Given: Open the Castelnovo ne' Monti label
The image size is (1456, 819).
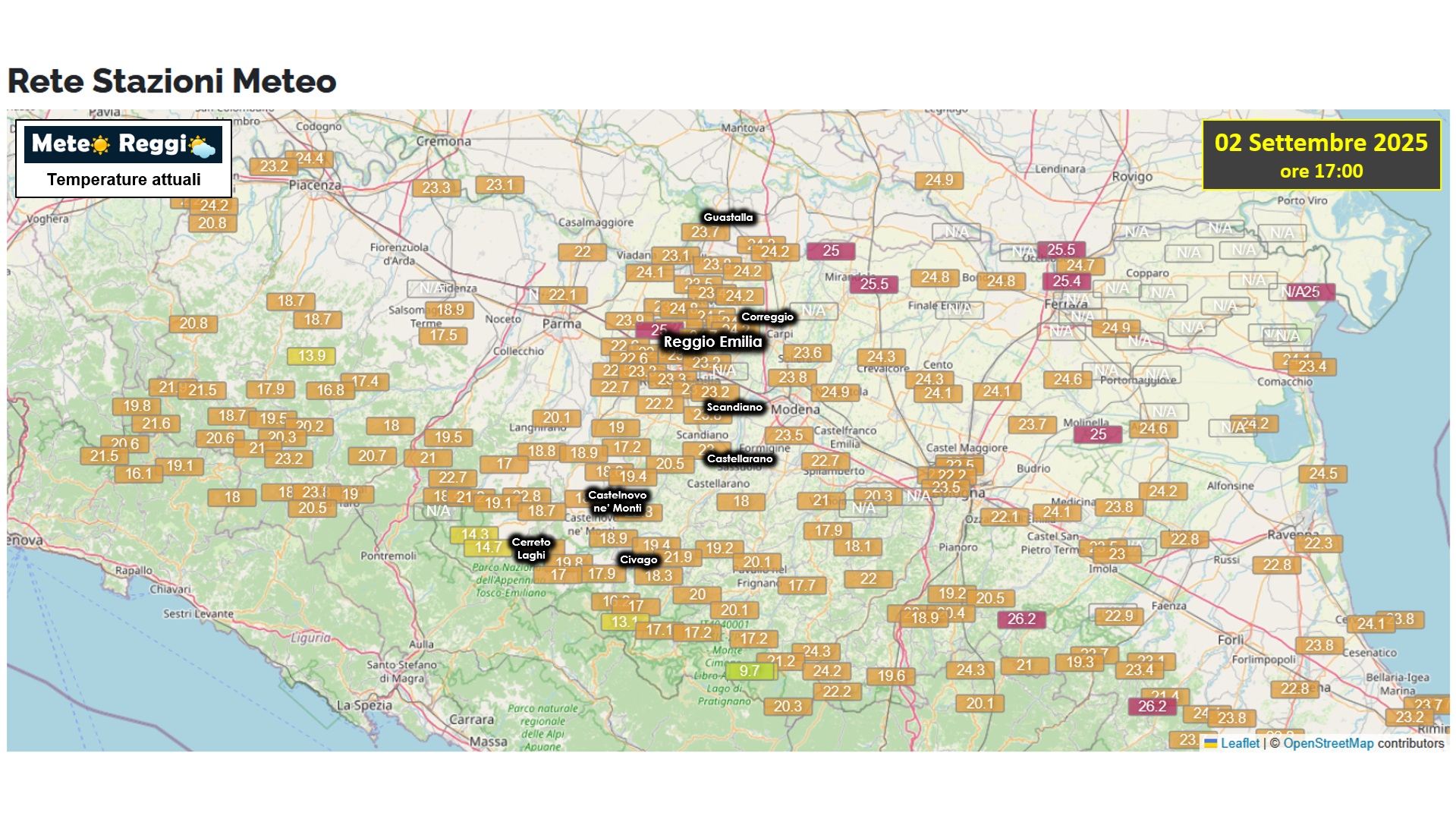Looking at the screenshot, I should (x=617, y=502).
